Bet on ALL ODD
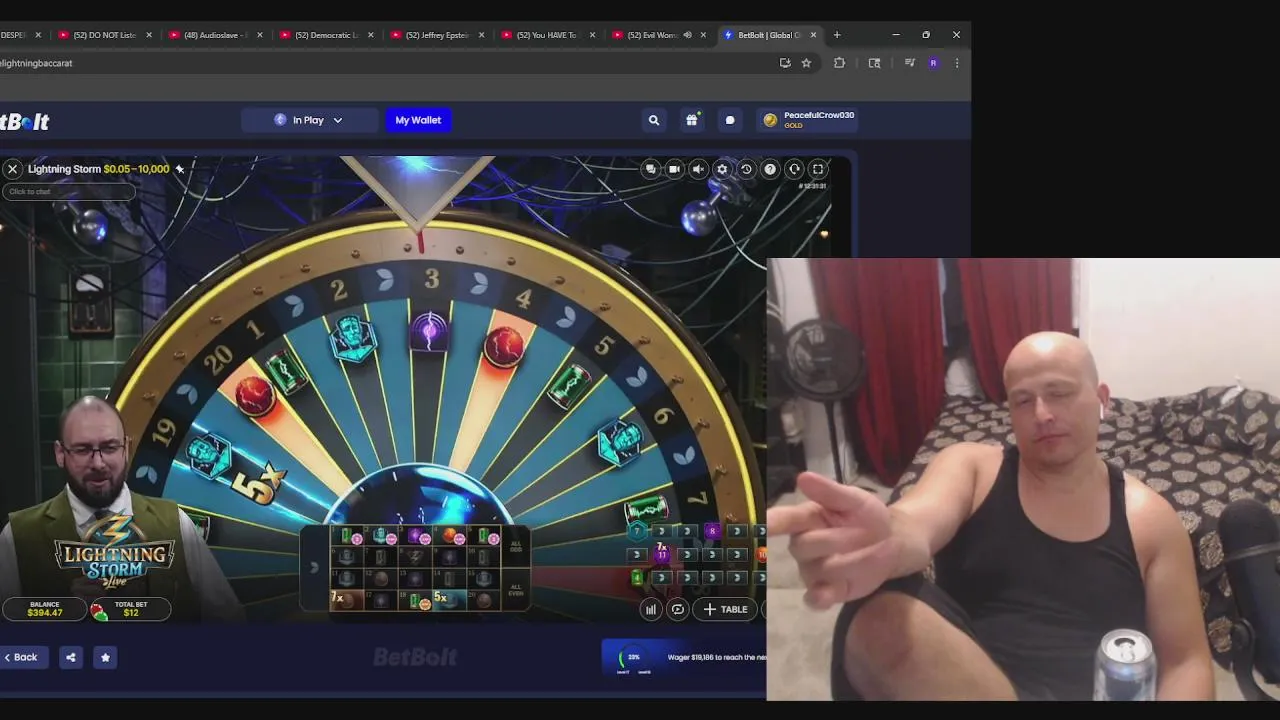This screenshot has width=1280, height=720. coord(516,547)
